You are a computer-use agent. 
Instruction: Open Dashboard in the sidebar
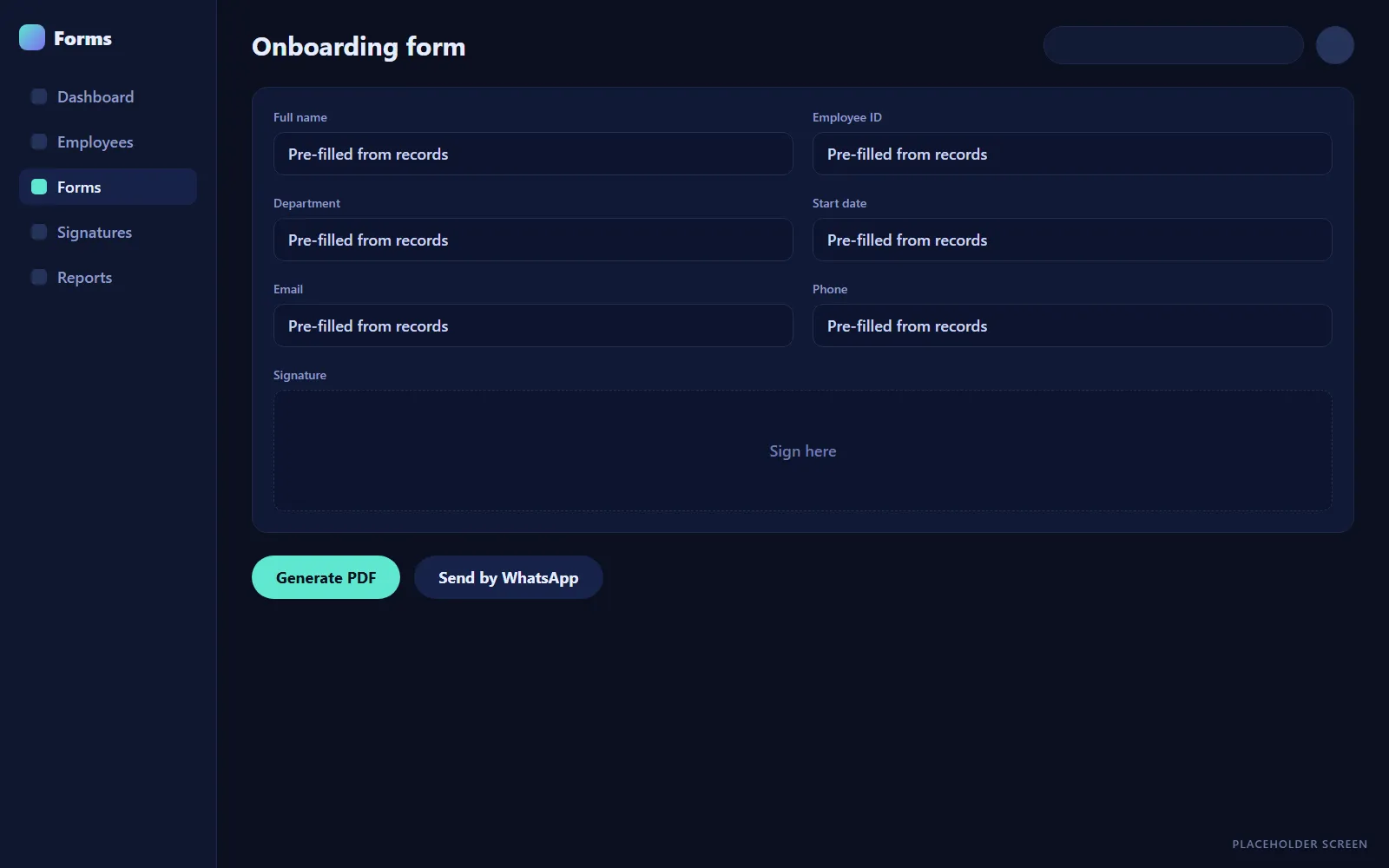click(108, 96)
